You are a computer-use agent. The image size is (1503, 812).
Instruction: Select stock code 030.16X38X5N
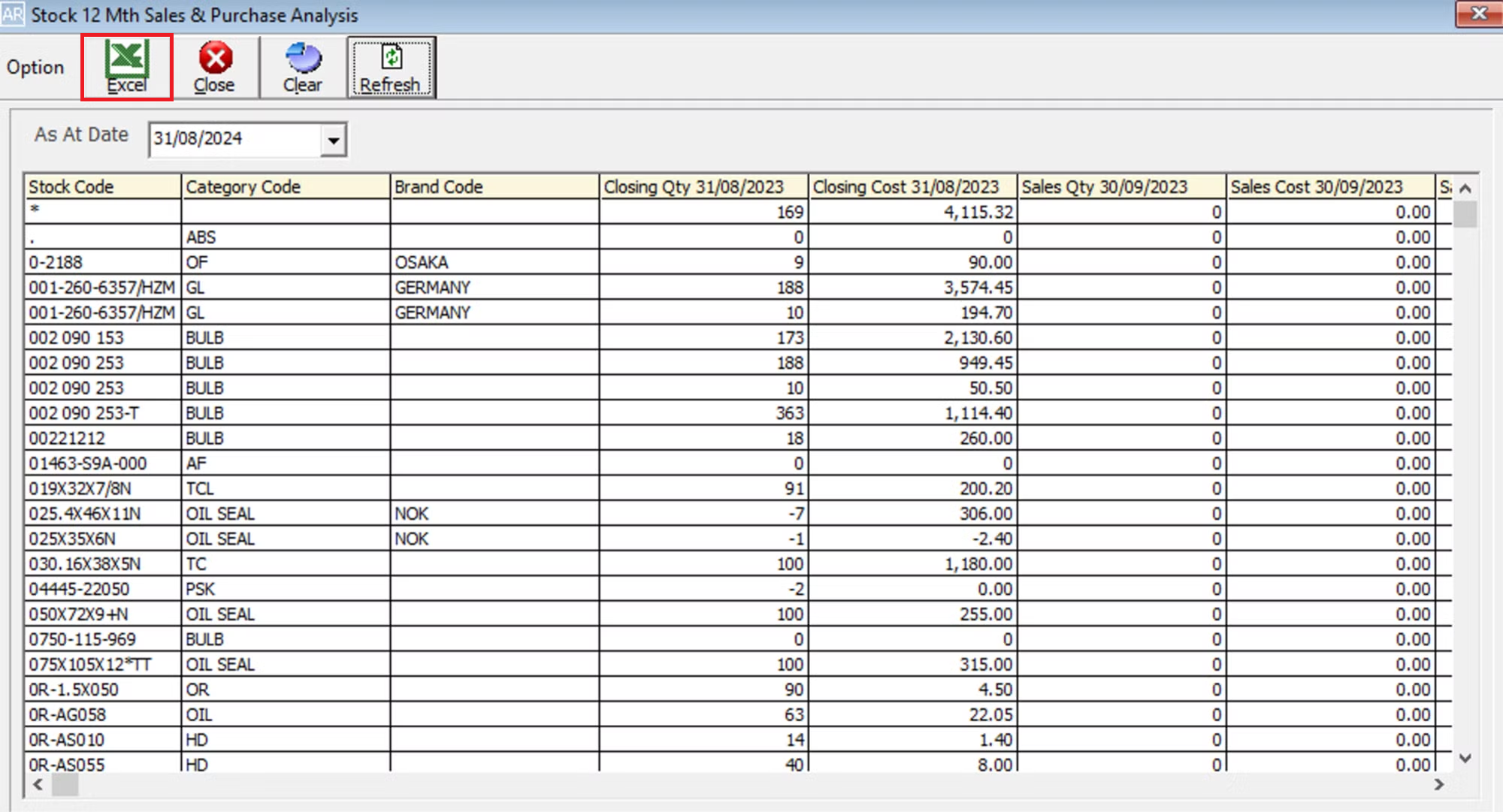tap(102, 564)
